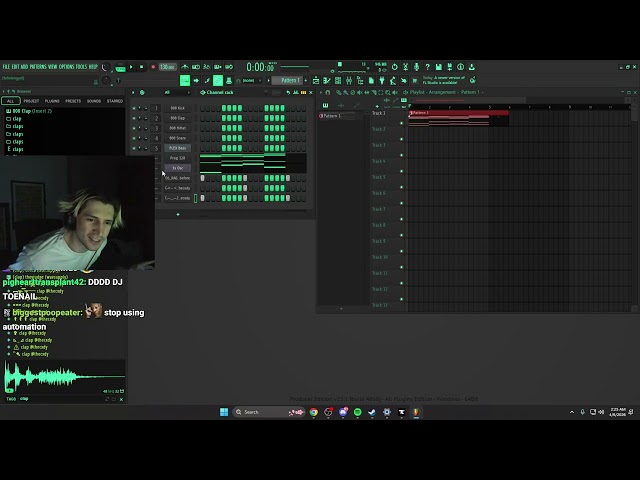Click the Channel rack graph editor icon

point(296,93)
